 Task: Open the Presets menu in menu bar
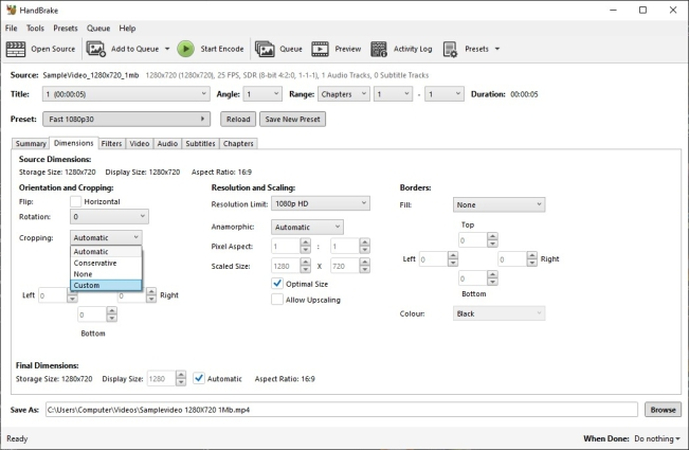click(x=65, y=28)
